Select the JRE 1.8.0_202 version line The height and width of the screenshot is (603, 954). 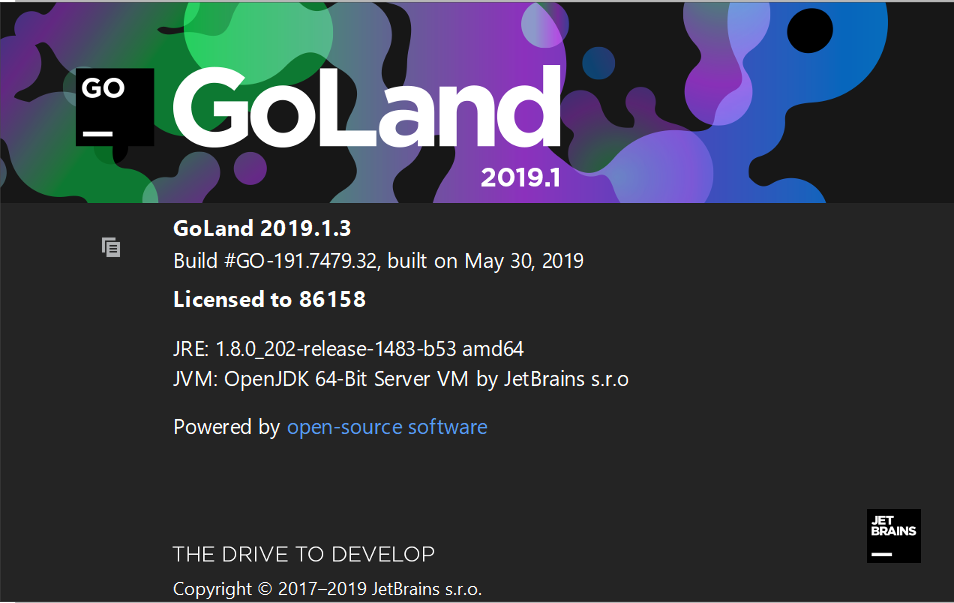349,349
